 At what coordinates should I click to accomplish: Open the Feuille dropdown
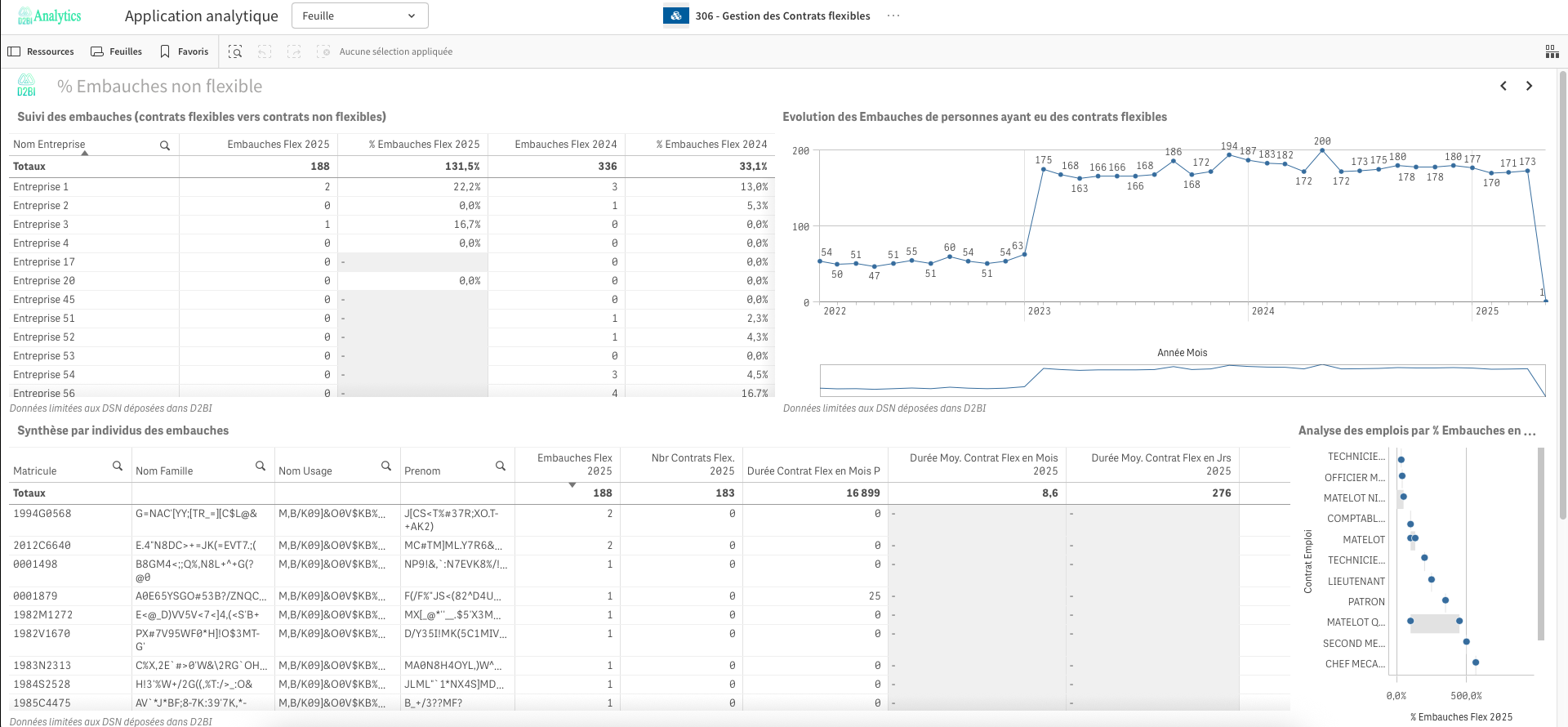click(359, 16)
